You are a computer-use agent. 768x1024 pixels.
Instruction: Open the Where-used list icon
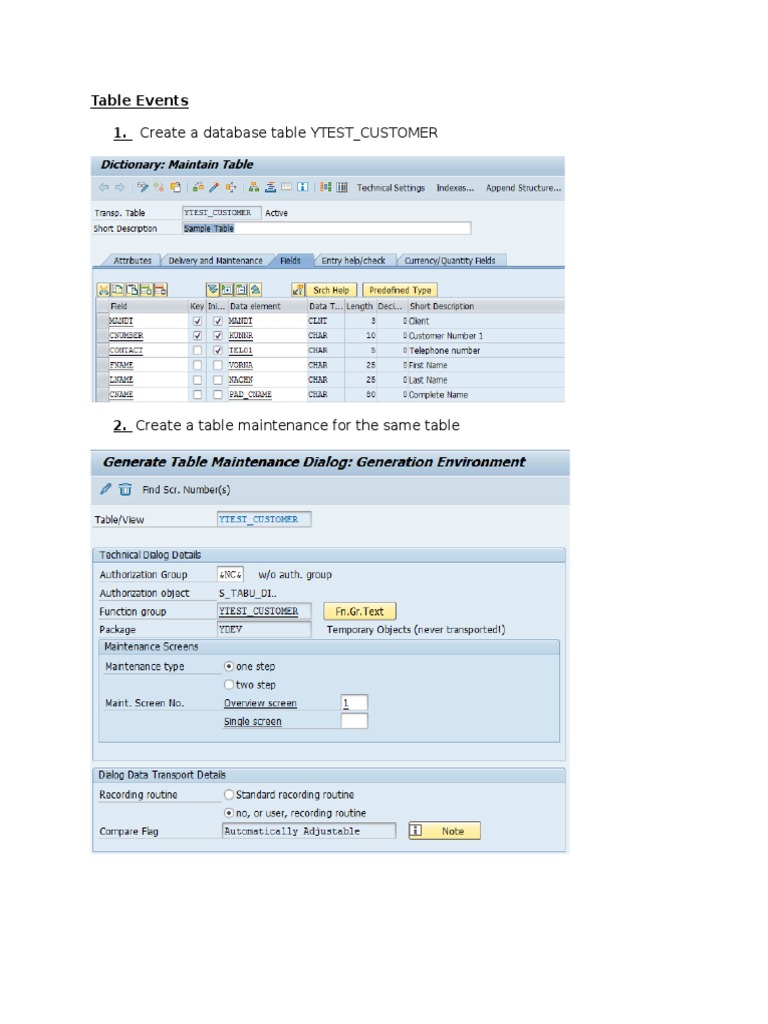[x=231, y=187]
